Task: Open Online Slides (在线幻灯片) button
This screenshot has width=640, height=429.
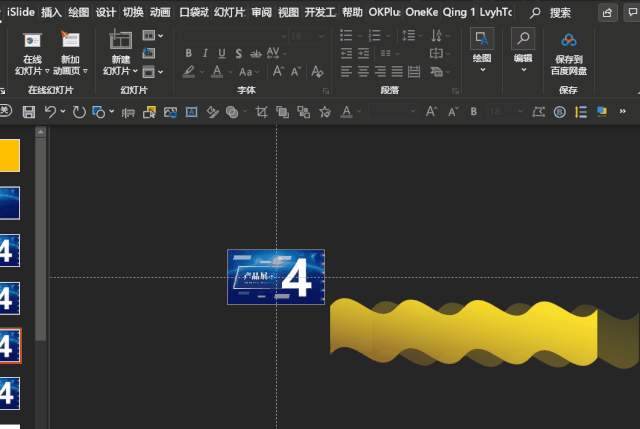Action: [32, 54]
